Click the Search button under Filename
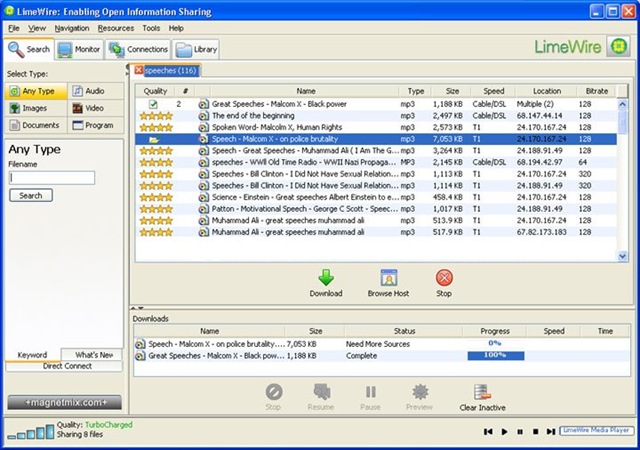Screen dimensions: 640x450 [x=30, y=195]
